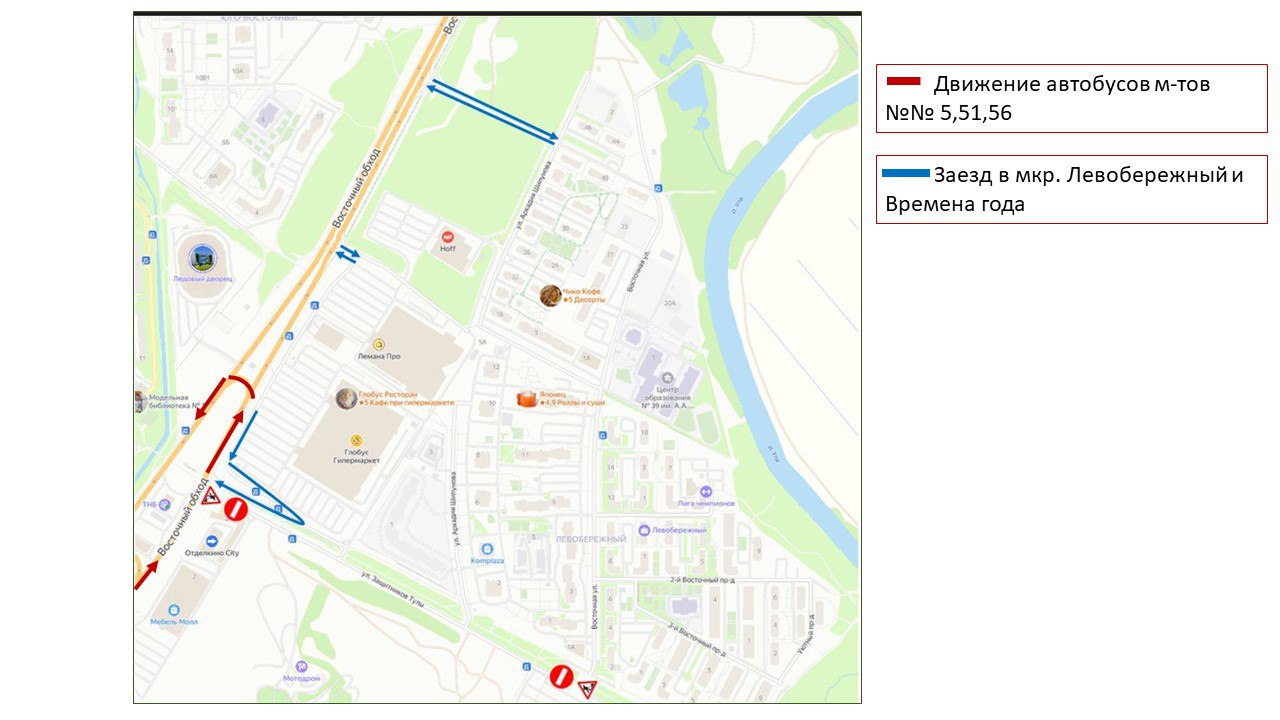
Task: Click the Ледовый дворец arena icon
Action: coord(202,257)
